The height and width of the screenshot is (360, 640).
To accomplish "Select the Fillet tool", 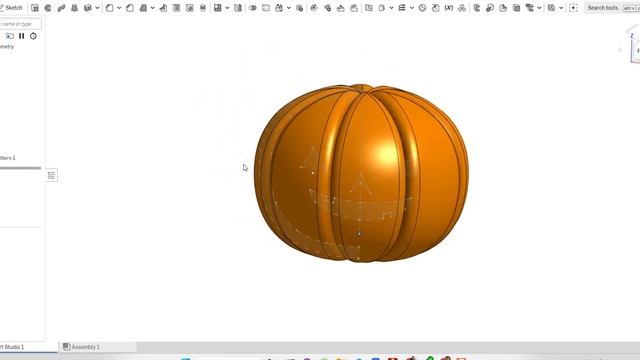I will (x=109, y=8).
